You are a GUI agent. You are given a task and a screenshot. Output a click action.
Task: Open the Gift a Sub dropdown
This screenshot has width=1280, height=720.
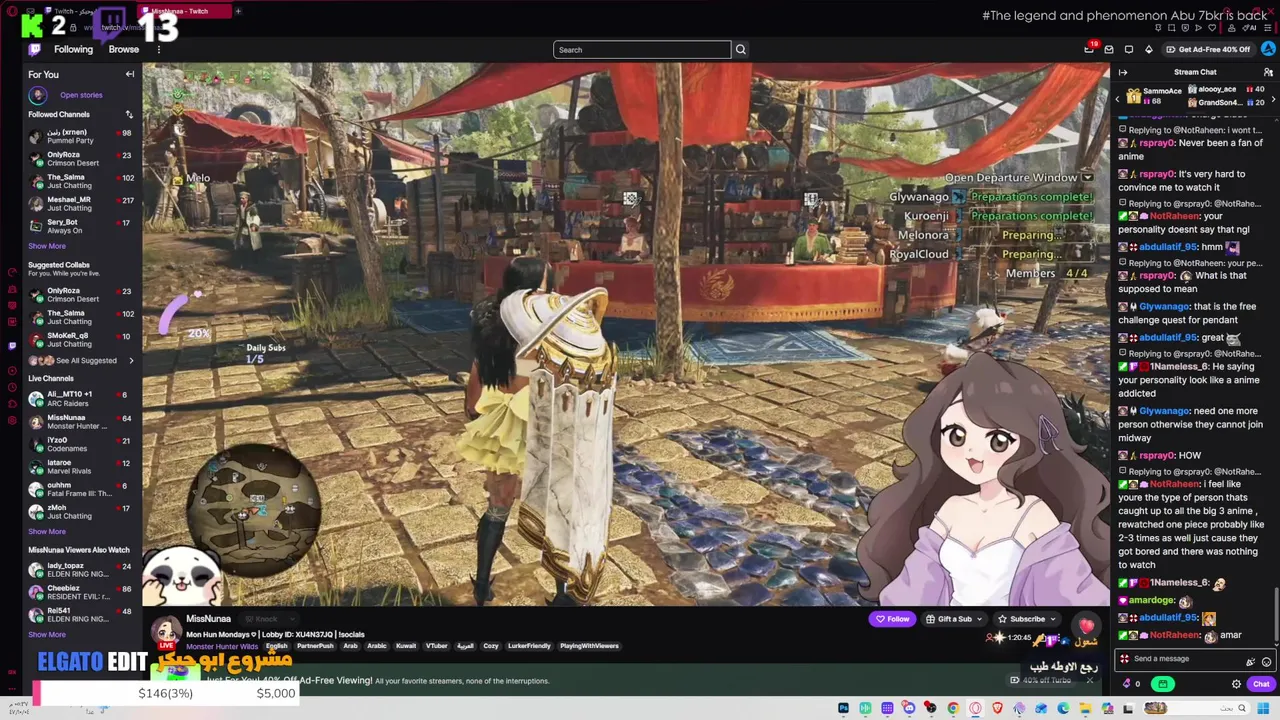pos(955,619)
